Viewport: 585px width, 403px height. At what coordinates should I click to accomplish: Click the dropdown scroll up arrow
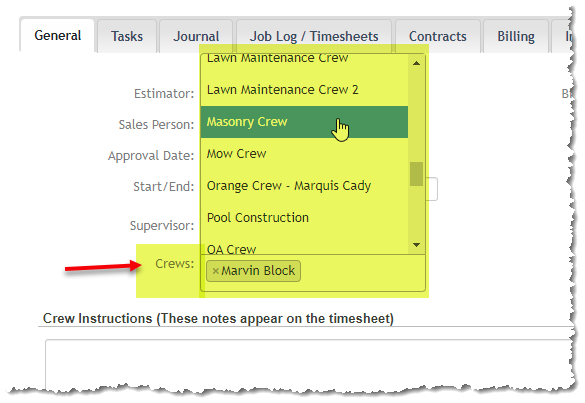click(416, 63)
